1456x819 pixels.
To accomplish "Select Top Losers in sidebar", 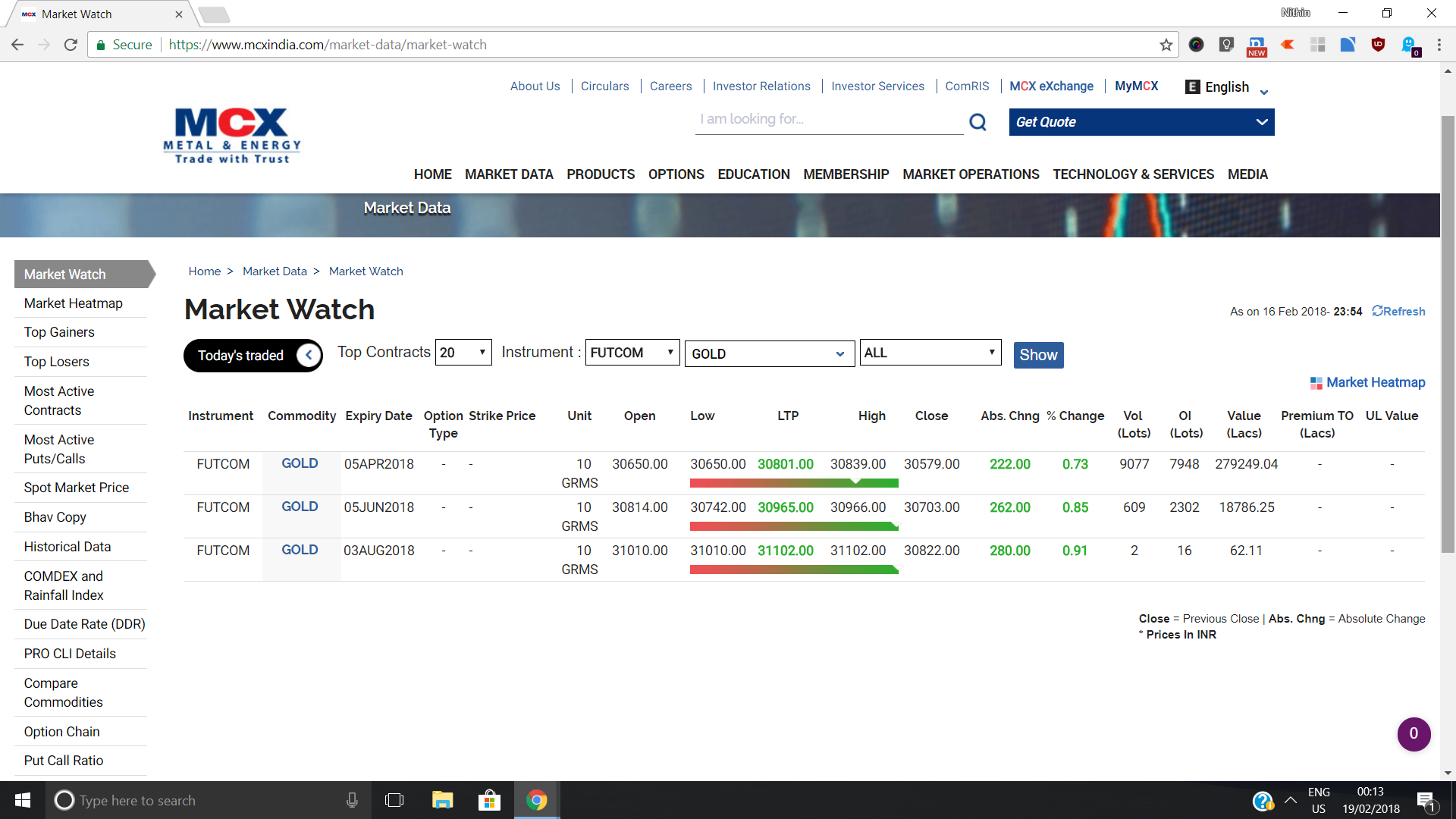I will [56, 362].
